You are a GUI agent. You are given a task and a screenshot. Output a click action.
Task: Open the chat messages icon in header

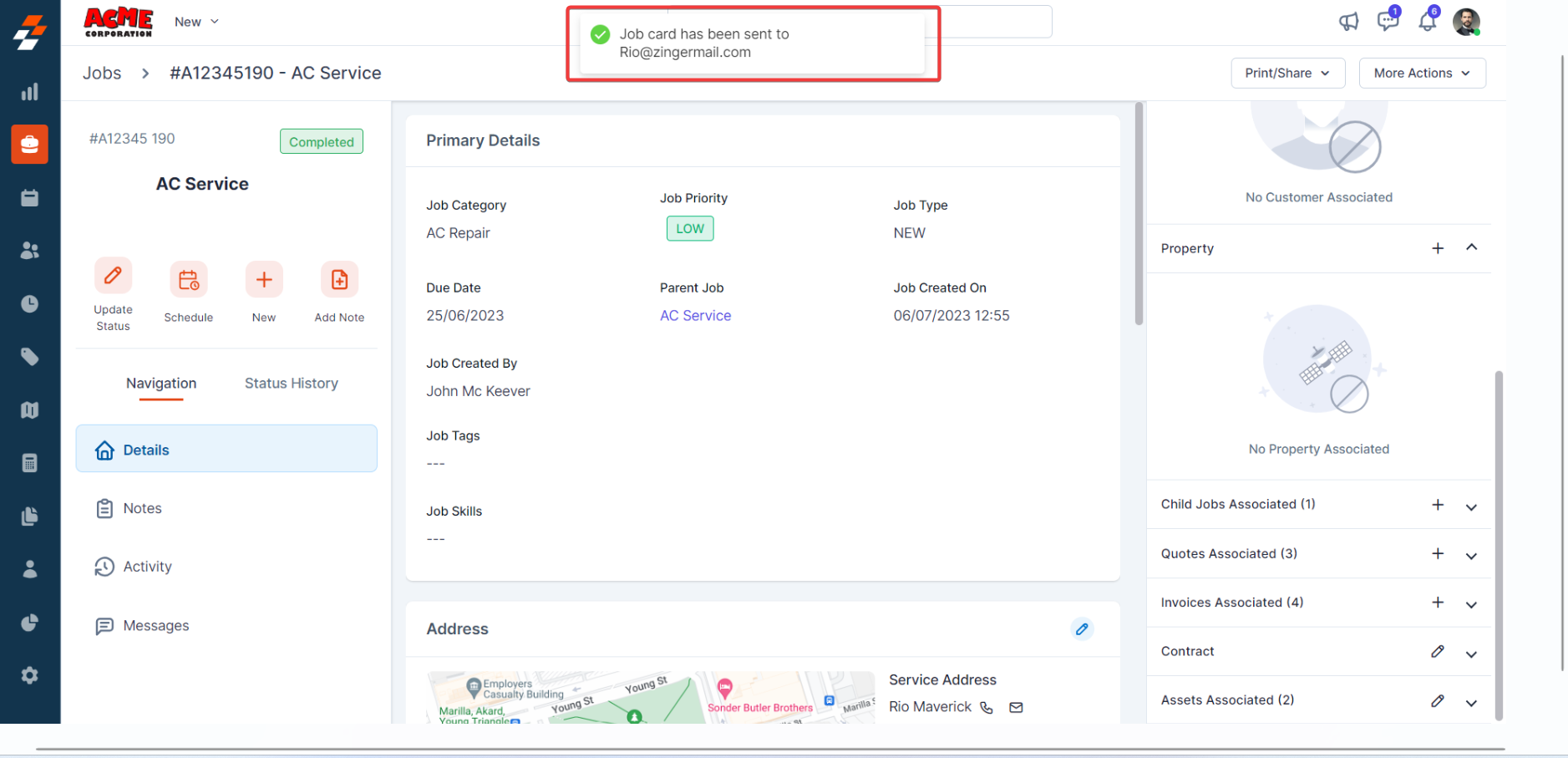(1388, 21)
